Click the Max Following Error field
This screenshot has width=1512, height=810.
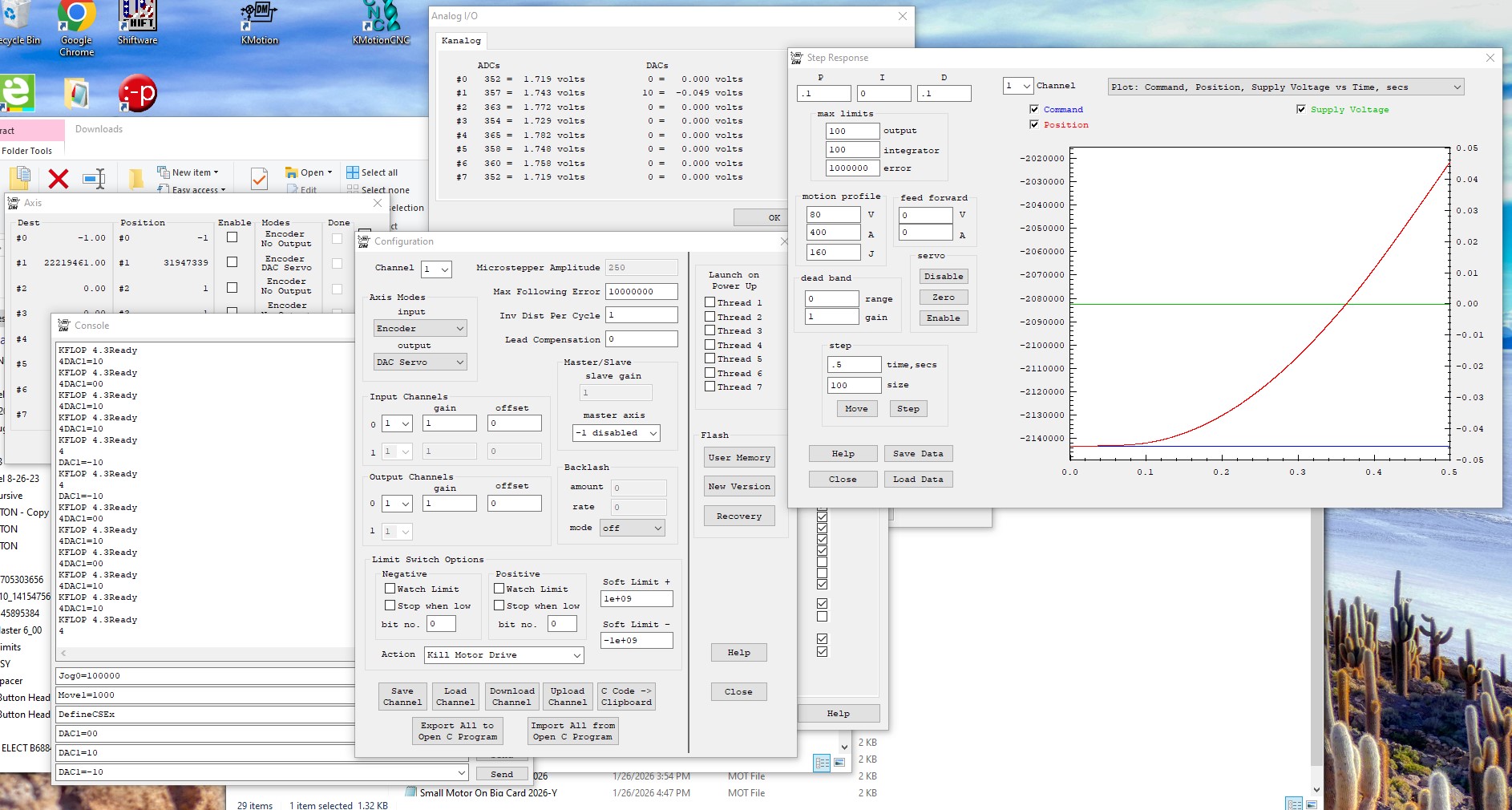tap(641, 292)
